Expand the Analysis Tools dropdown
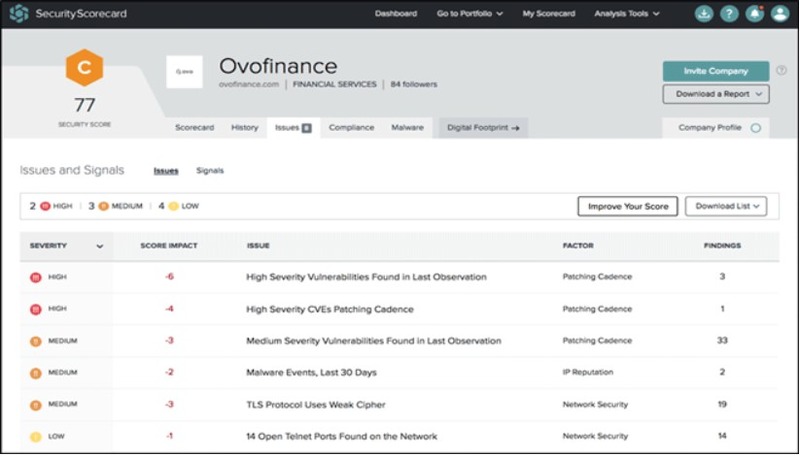Image resolution: width=800 pixels, height=456 pixels. [627, 14]
